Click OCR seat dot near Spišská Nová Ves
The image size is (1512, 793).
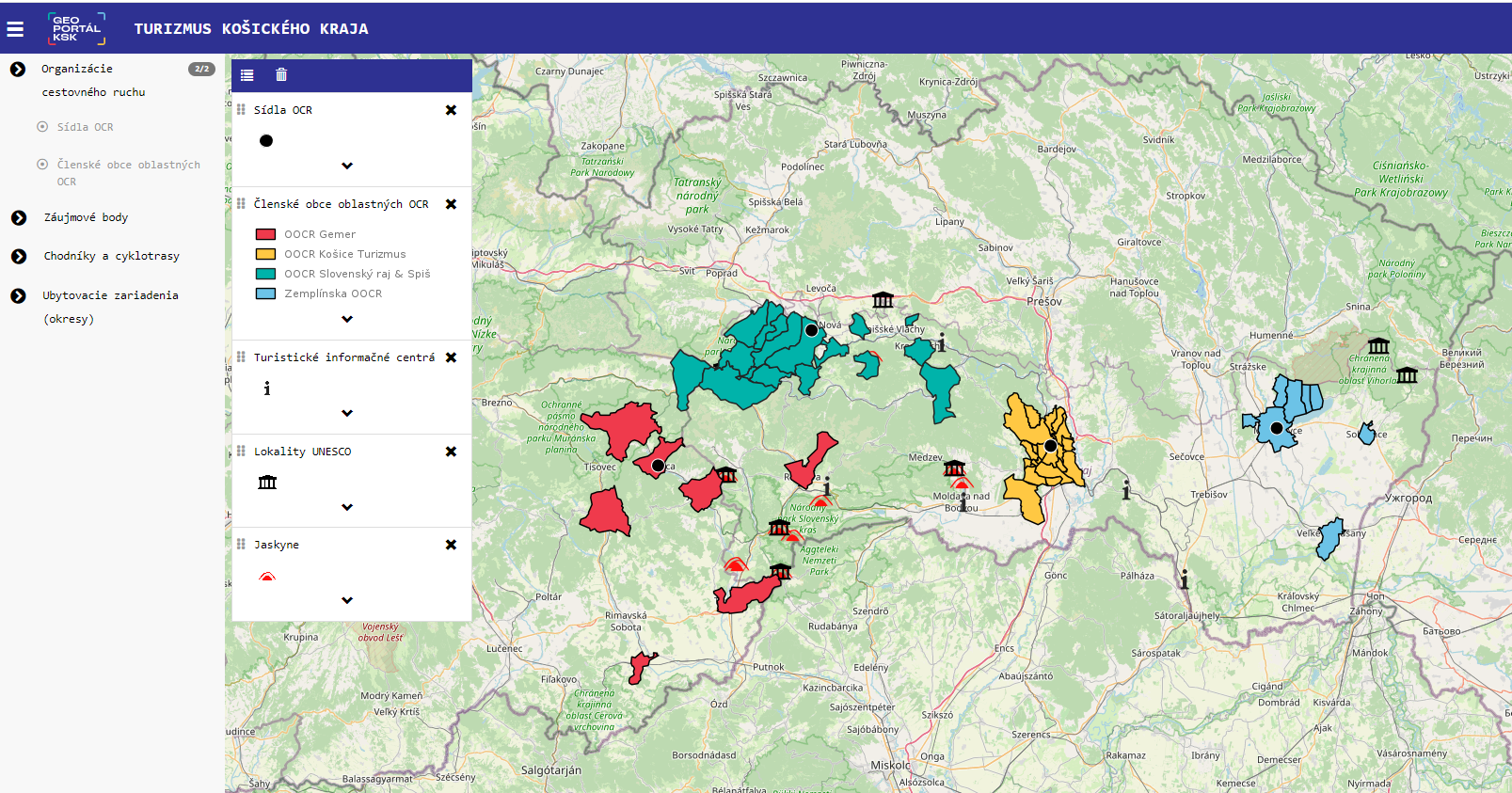[811, 330]
